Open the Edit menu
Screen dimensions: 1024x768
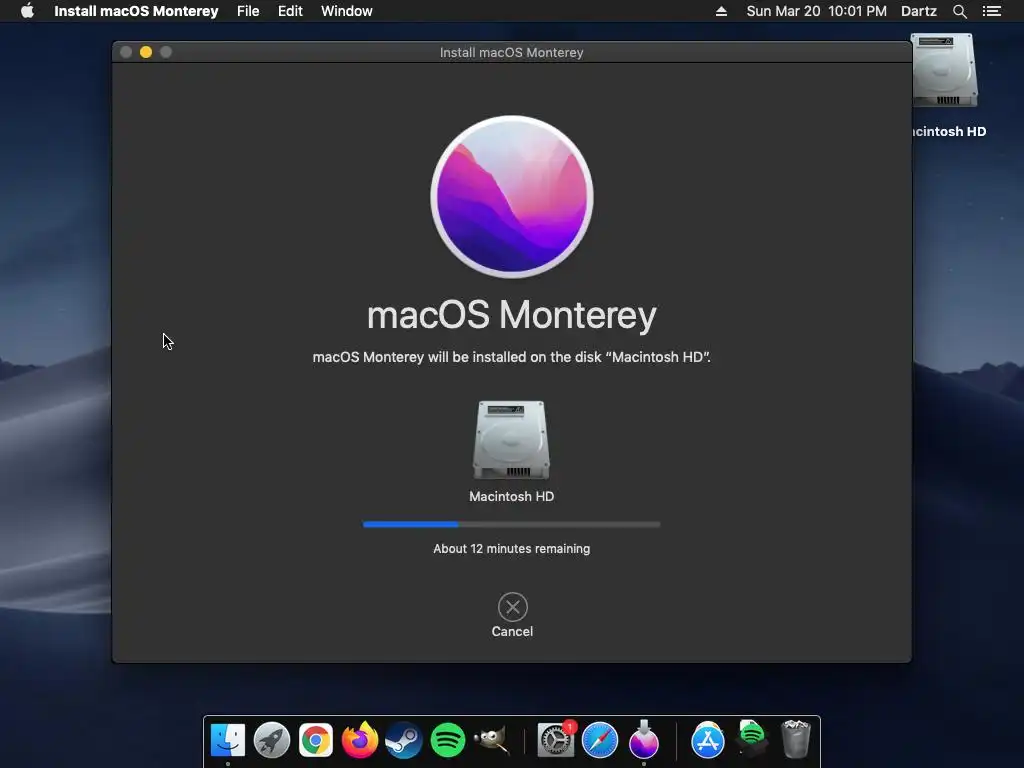pos(290,11)
